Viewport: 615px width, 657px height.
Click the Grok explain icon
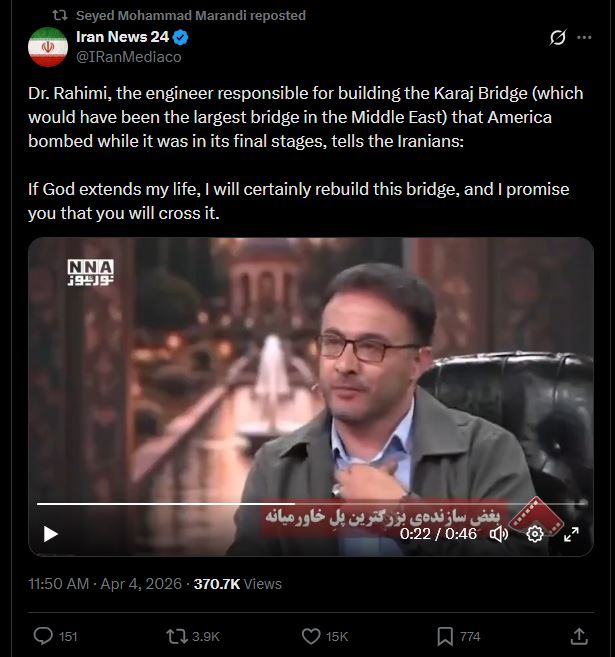pos(558,37)
